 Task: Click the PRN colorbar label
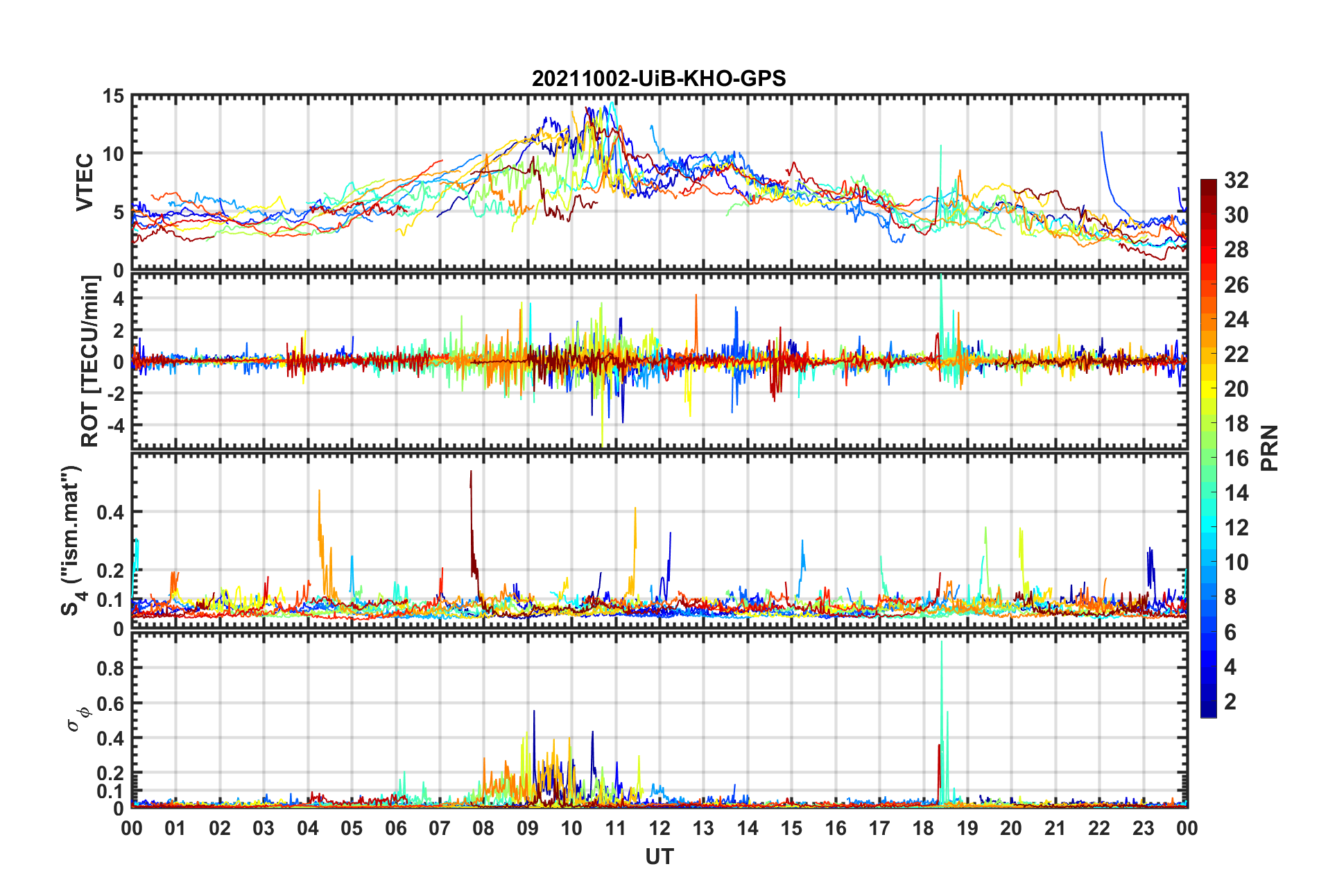click(1269, 448)
